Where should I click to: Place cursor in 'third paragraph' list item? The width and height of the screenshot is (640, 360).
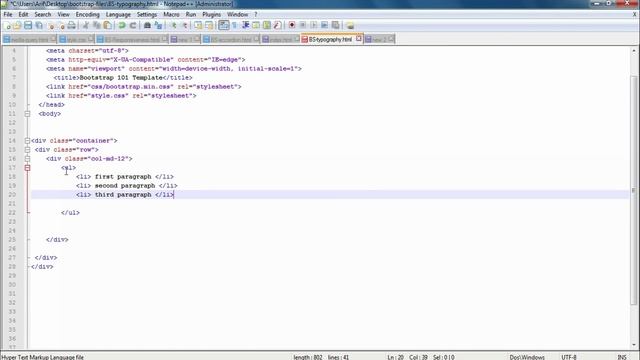point(123,195)
